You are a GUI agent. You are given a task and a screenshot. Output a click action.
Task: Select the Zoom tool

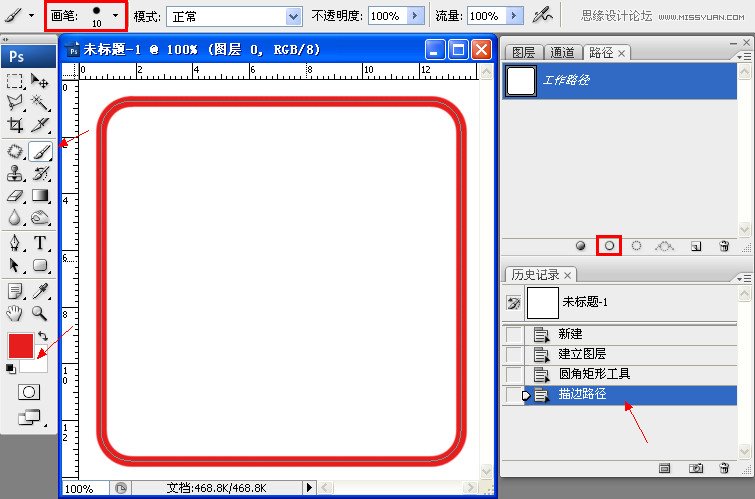(x=40, y=314)
